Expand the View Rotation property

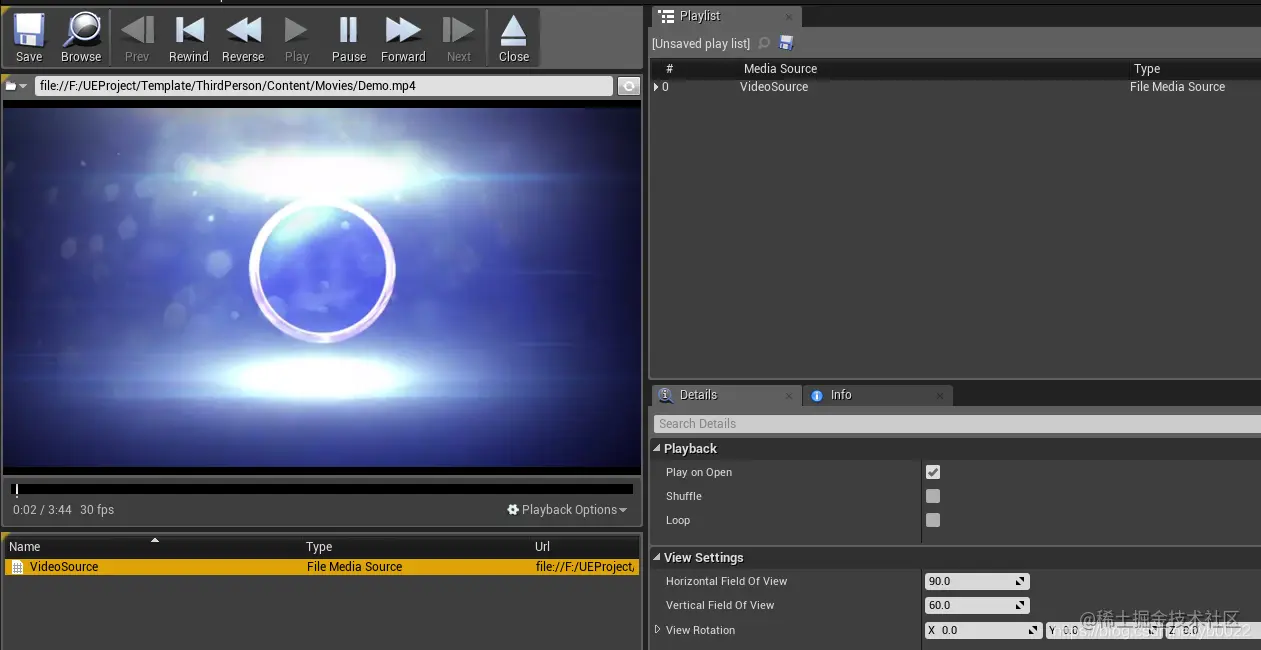657,630
